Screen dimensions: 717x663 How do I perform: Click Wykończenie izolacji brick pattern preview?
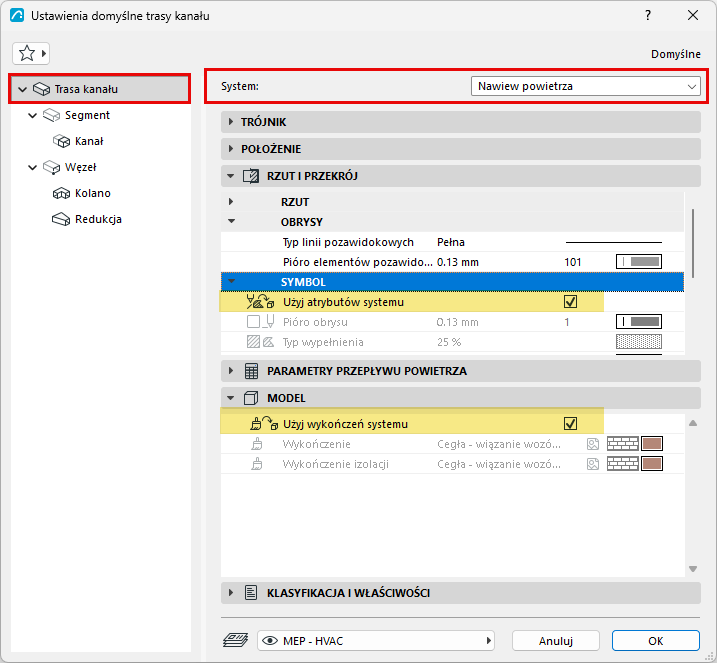click(x=622, y=464)
